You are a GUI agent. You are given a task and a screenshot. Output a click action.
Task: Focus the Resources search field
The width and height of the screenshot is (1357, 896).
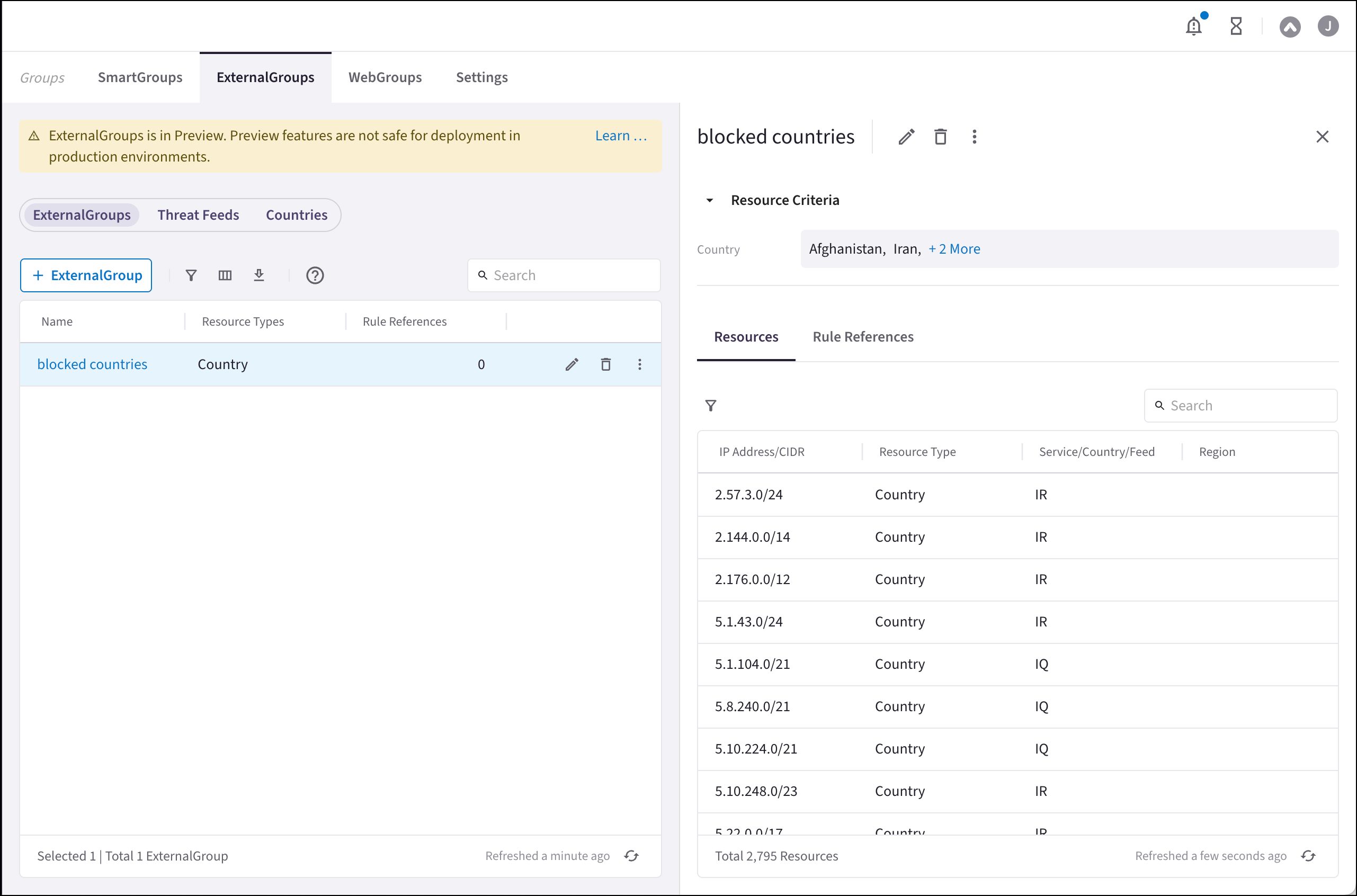(x=1241, y=406)
